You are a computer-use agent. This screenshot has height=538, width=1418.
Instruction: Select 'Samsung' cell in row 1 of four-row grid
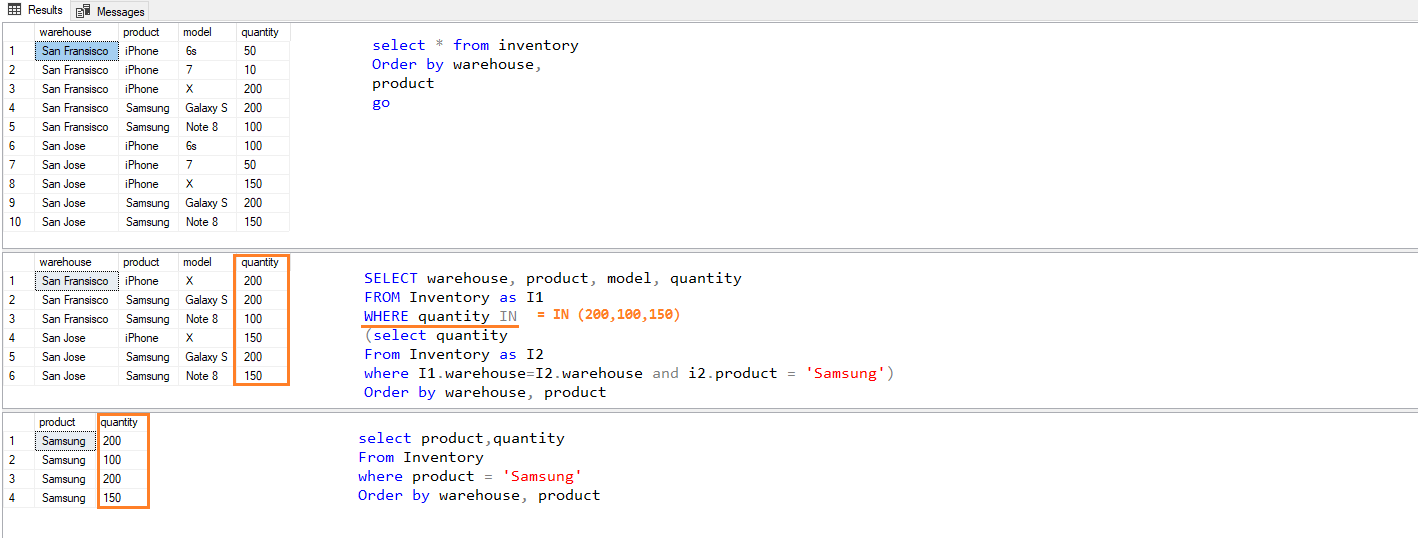point(66,441)
